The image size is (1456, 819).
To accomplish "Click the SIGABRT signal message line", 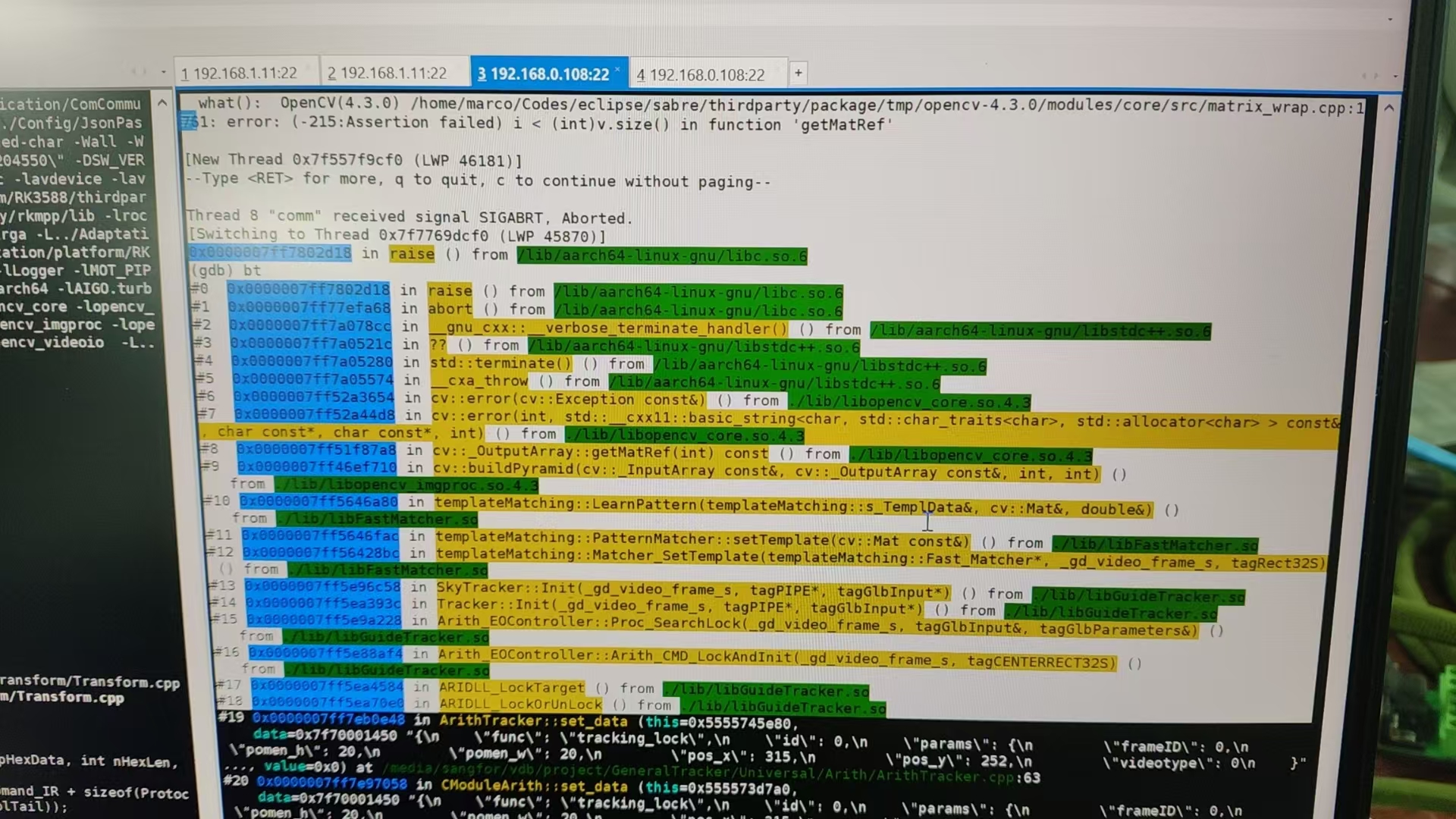I will click(x=409, y=217).
